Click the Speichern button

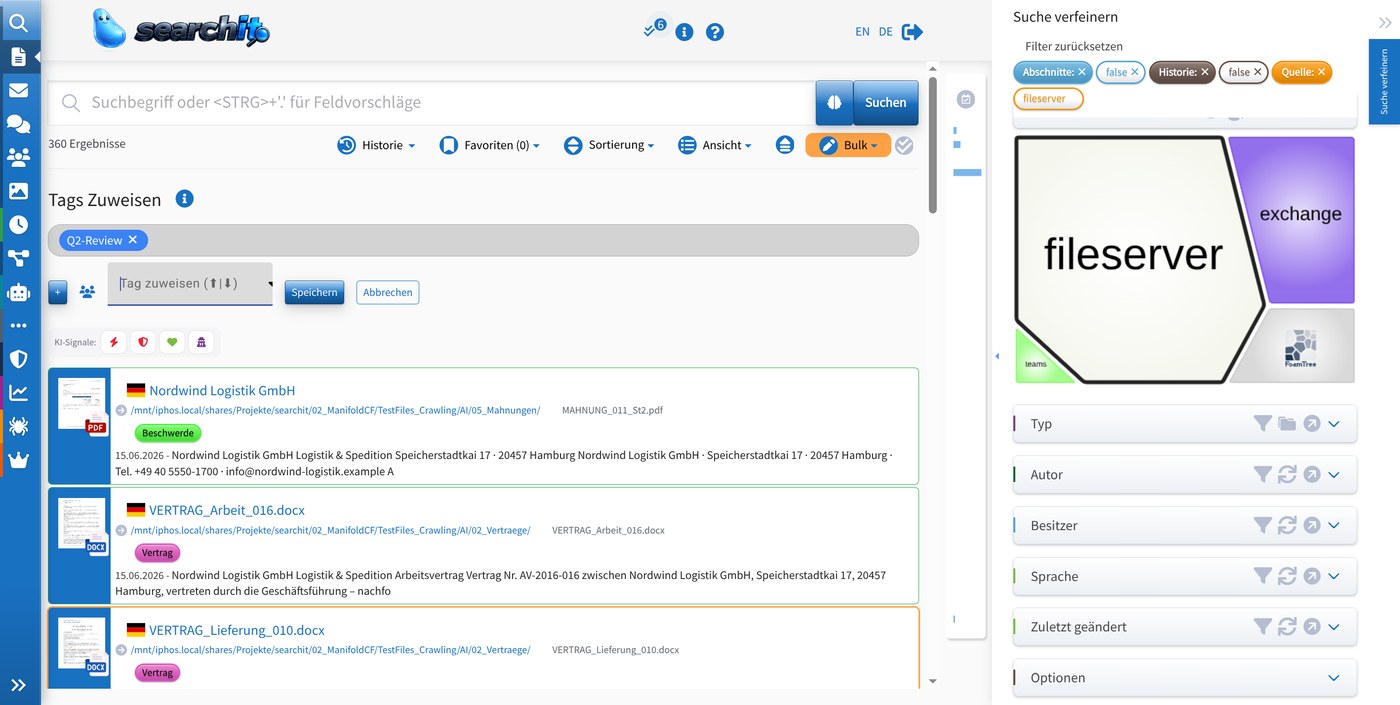pyautogui.click(x=314, y=292)
